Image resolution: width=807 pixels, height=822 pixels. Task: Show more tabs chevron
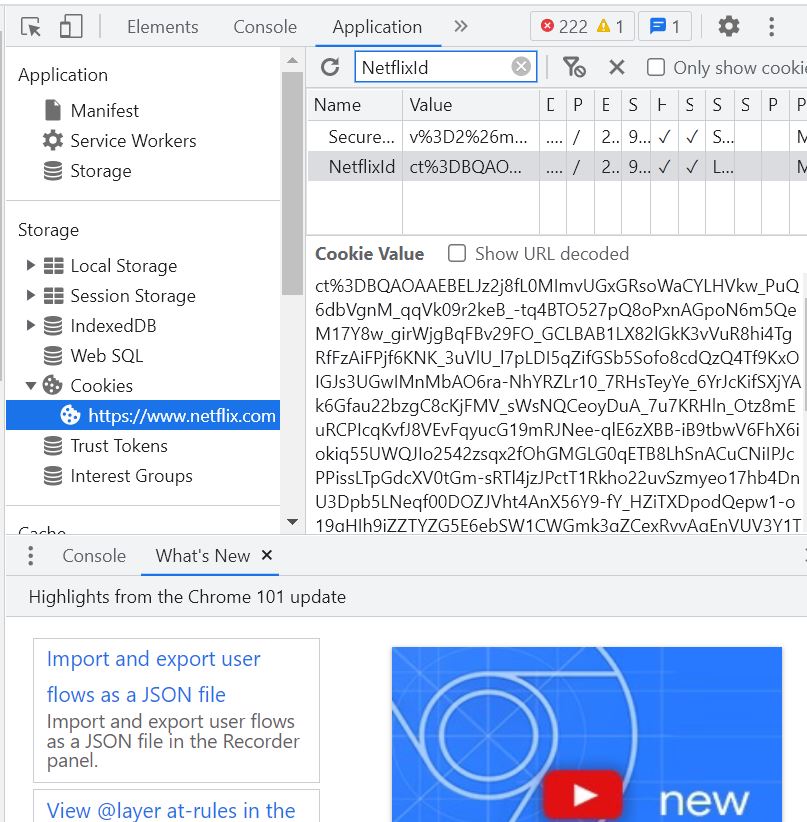click(x=461, y=27)
